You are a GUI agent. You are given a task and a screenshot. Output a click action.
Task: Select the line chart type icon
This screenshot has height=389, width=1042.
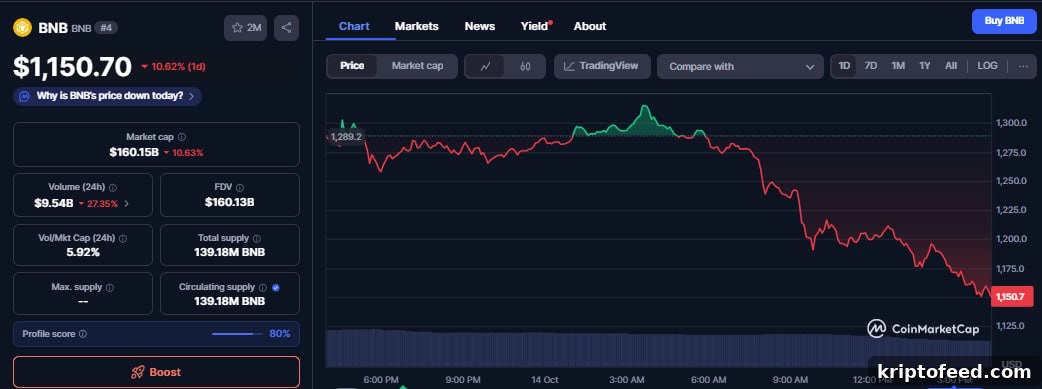485,66
